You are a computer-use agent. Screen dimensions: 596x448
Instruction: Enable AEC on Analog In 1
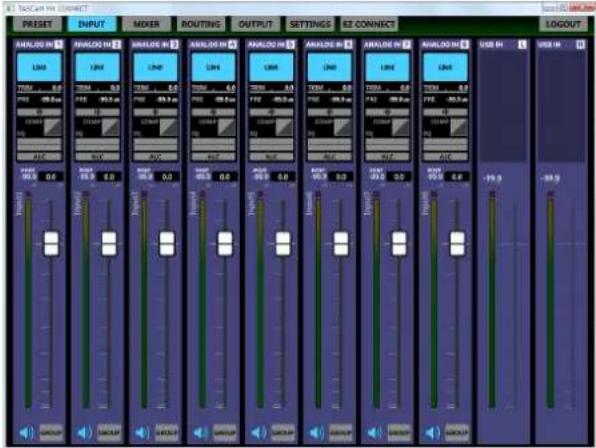(x=39, y=157)
